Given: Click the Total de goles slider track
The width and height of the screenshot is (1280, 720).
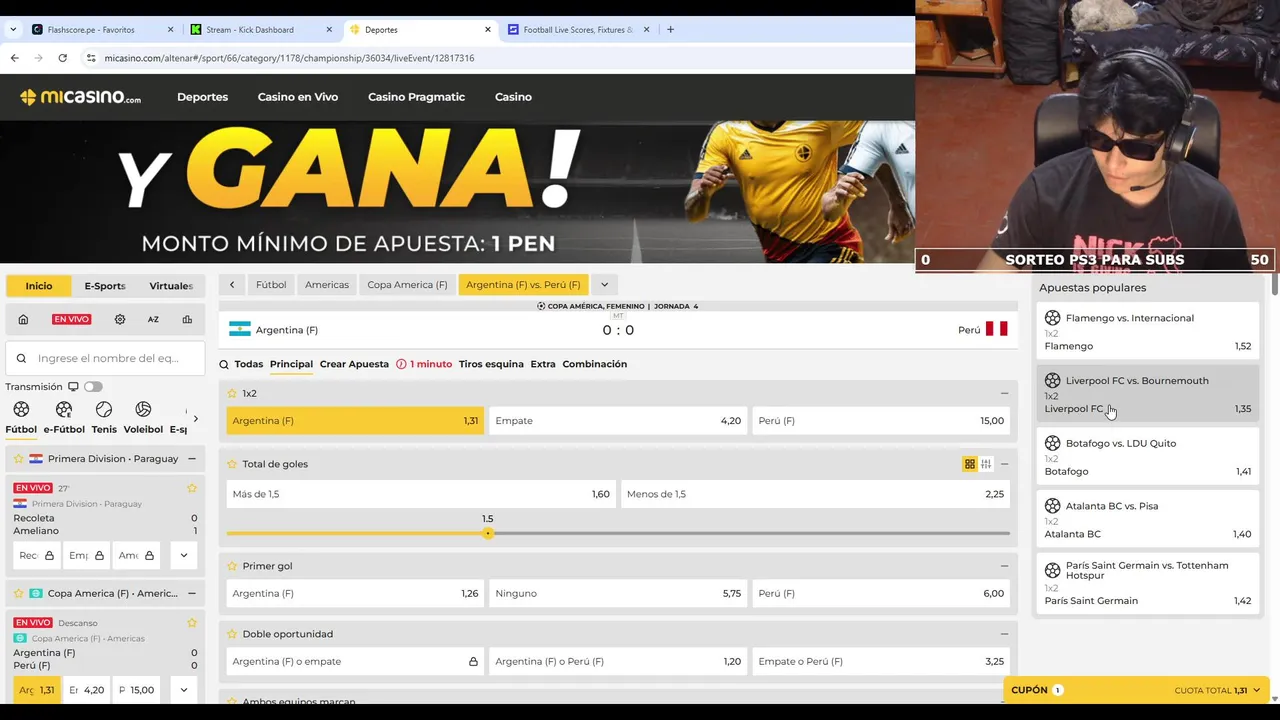Looking at the screenshot, I should (618, 533).
